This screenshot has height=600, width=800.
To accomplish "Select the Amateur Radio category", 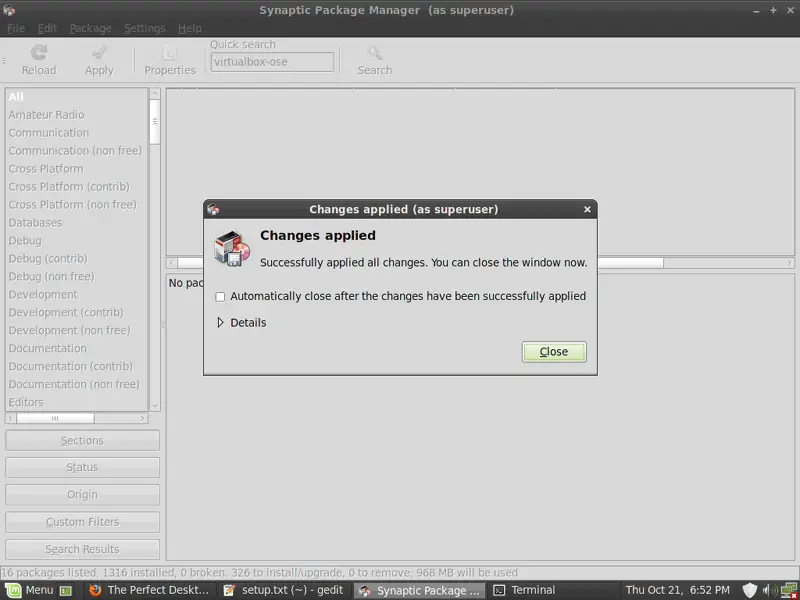I will pyautogui.click(x=77, y=115).
